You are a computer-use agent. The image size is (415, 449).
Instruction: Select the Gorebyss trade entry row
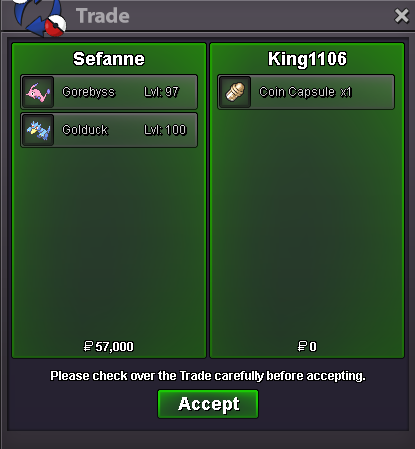[x=109, y=92]
